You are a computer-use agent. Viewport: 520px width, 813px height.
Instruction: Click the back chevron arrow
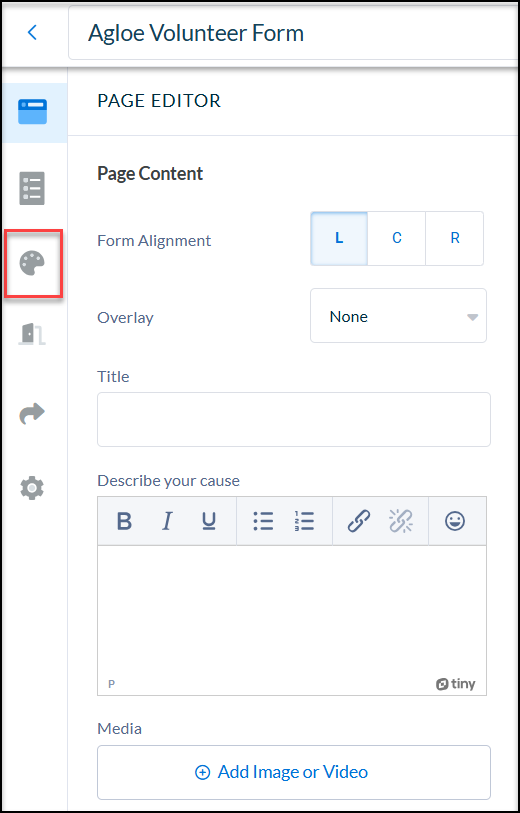pos(32,33)
